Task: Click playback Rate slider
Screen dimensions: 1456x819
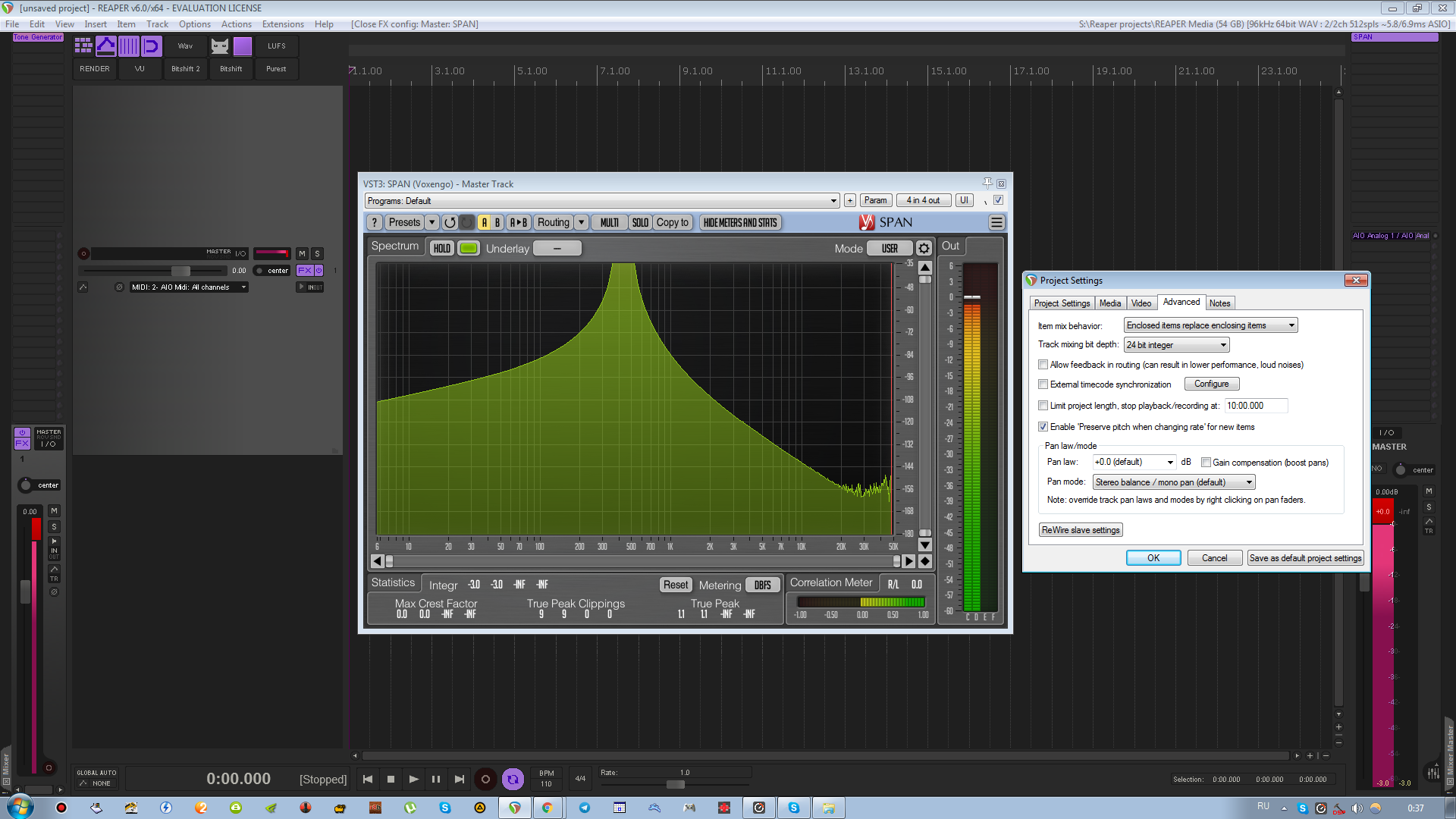Action: click(675, 784)
